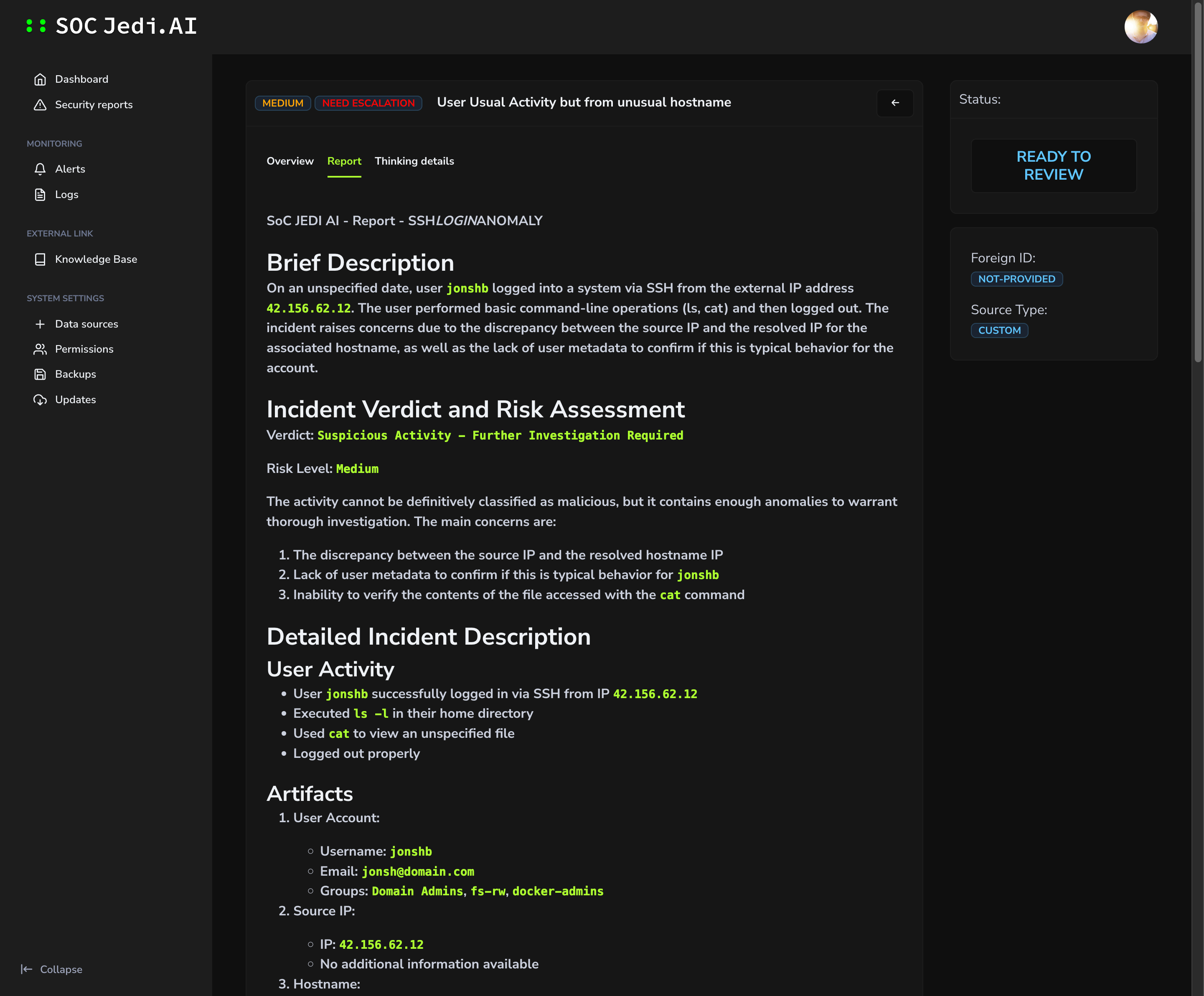Click the Logs document icon
Viewport: 1204px width, 996px height.
pos(40,194)
